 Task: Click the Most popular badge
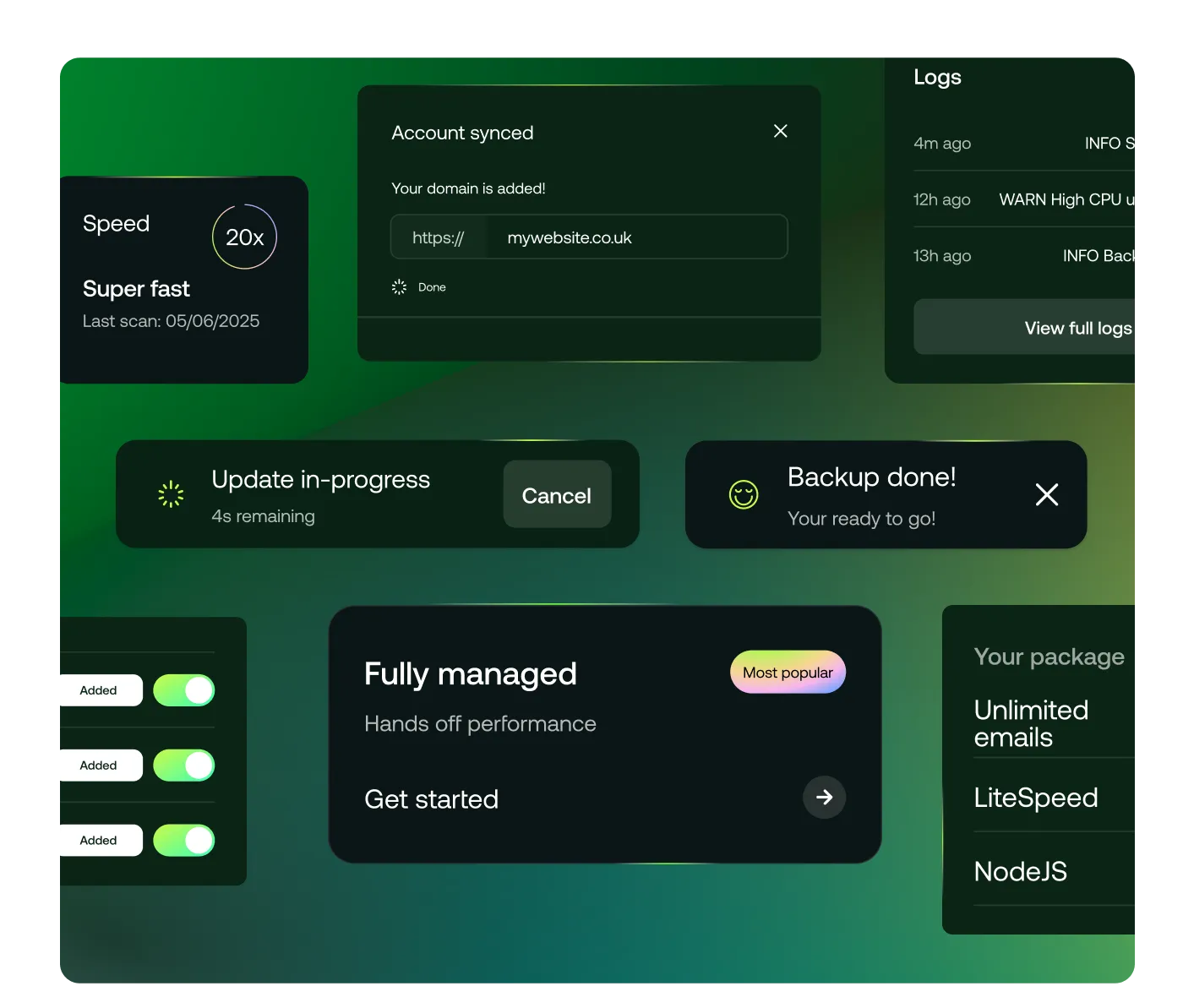tap(788, 672)
